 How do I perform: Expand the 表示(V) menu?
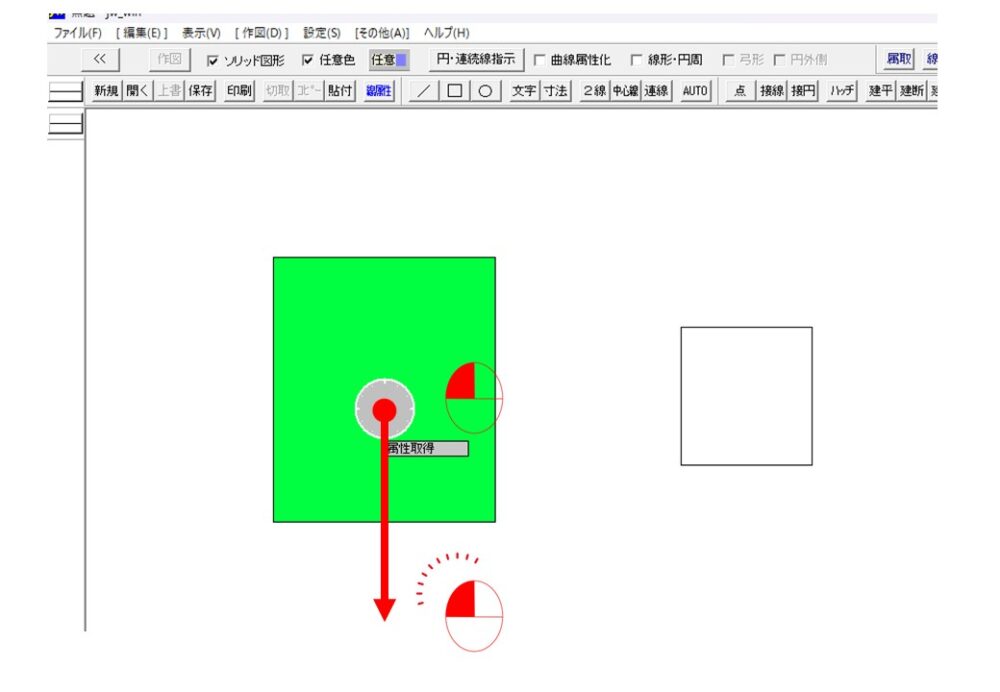pos(201,33)
